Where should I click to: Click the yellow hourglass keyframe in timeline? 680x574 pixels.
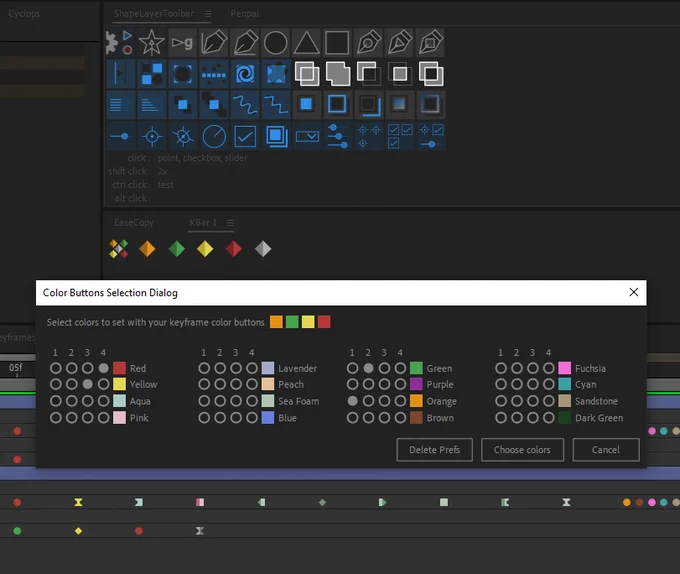click(78, 502)
